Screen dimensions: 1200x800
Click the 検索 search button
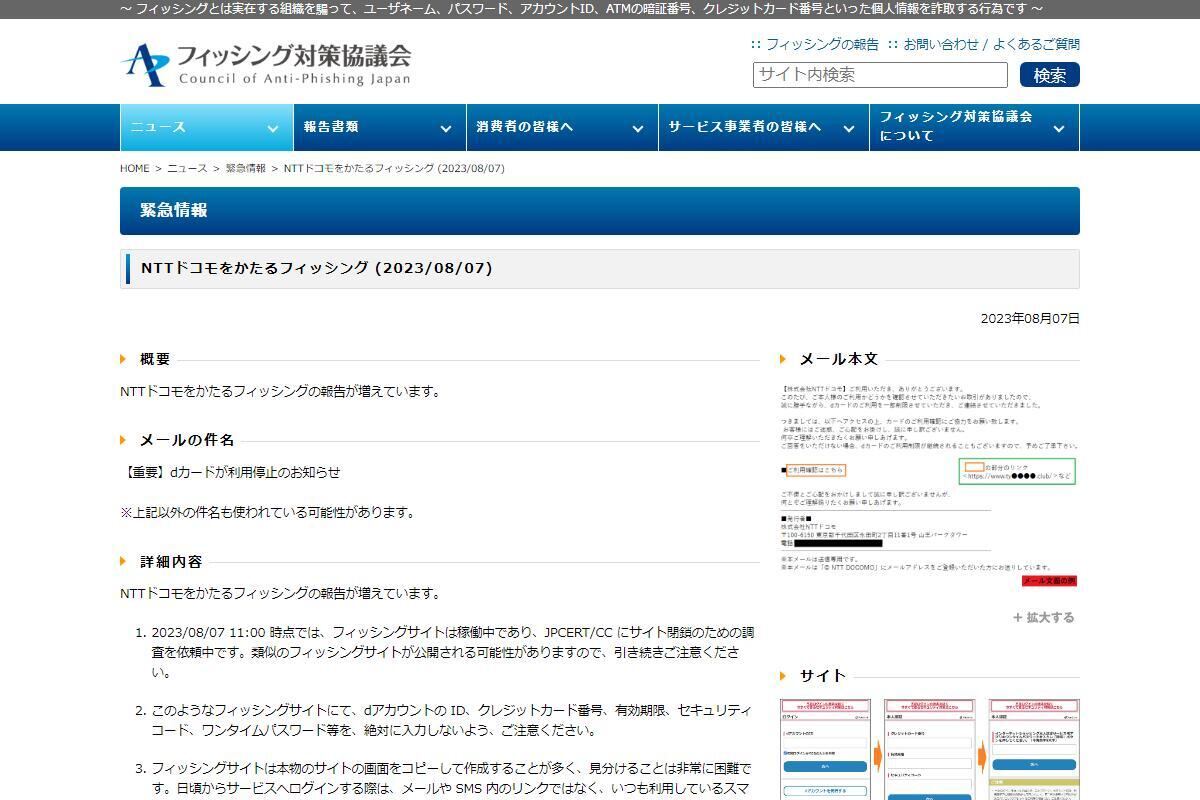pyautogui.click(x=1050, y=75)
